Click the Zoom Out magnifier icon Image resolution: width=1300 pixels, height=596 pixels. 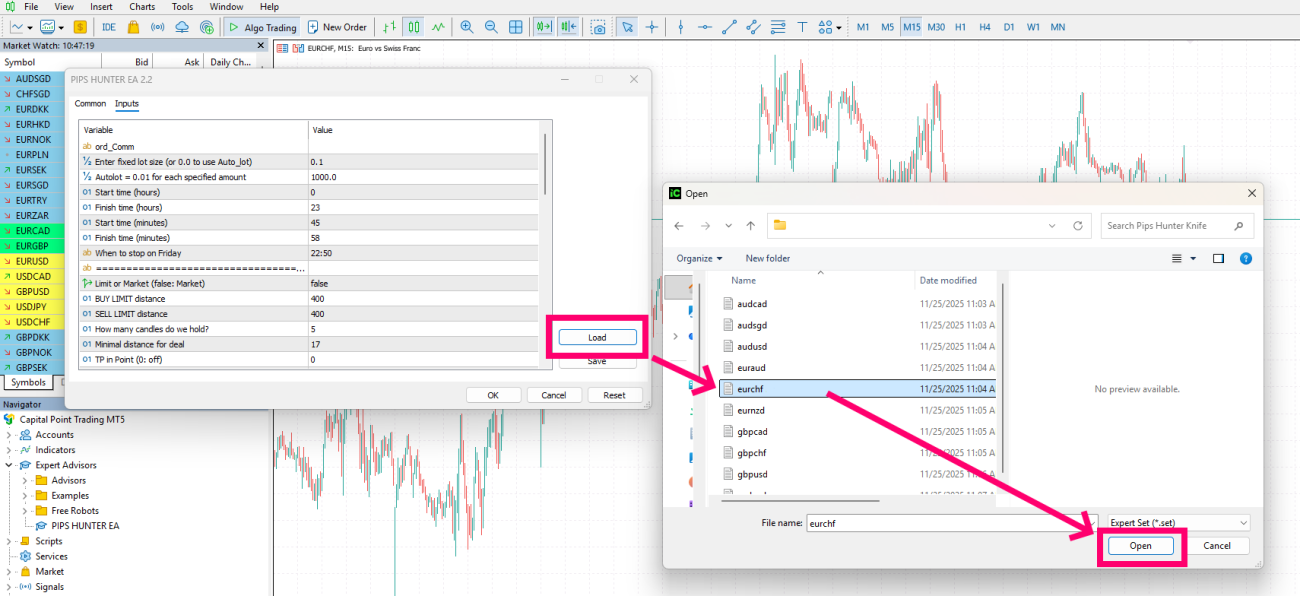tap(491, 27)
